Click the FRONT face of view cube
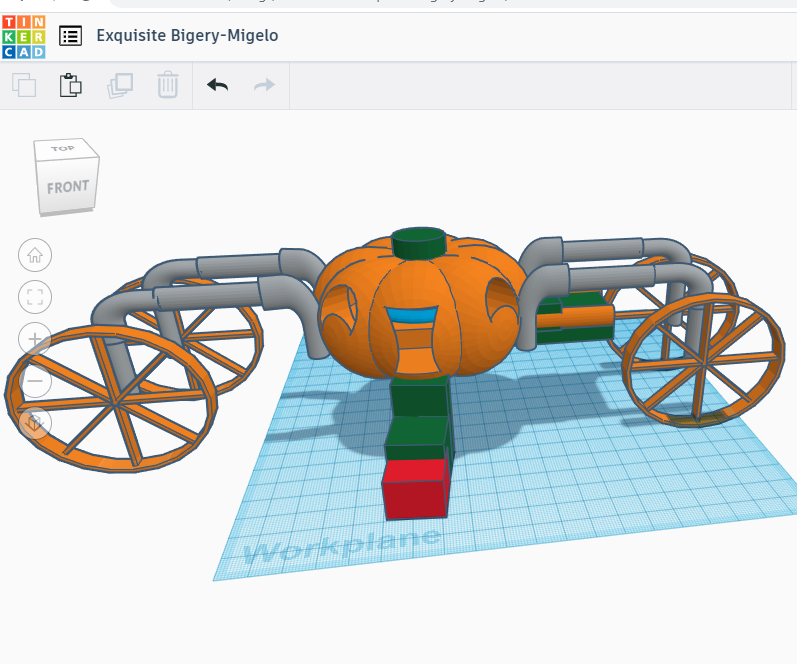Viewport: 797px width, 664px height. coord(68,186)
